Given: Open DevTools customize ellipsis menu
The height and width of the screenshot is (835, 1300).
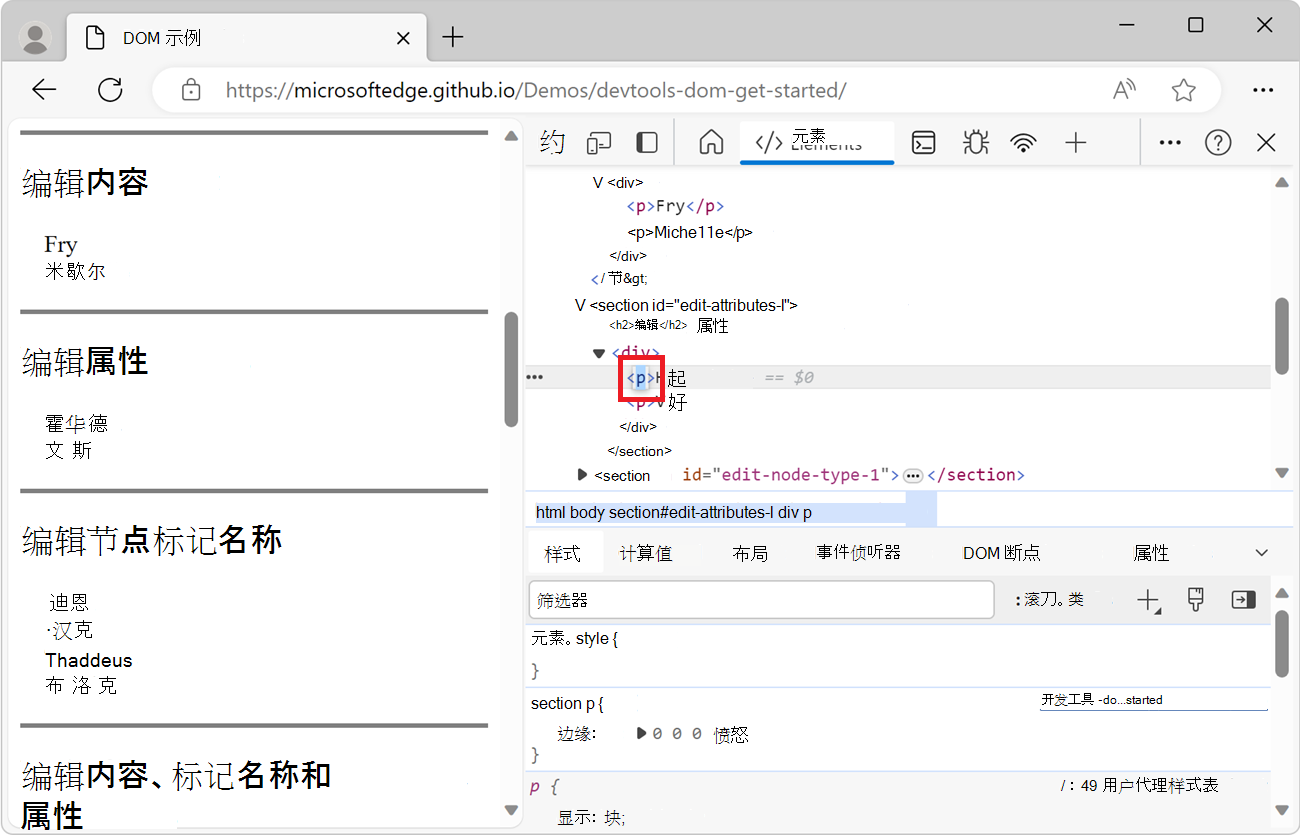Looking at the screenshot, I should pyautogui.click(x=1170, y=143).
